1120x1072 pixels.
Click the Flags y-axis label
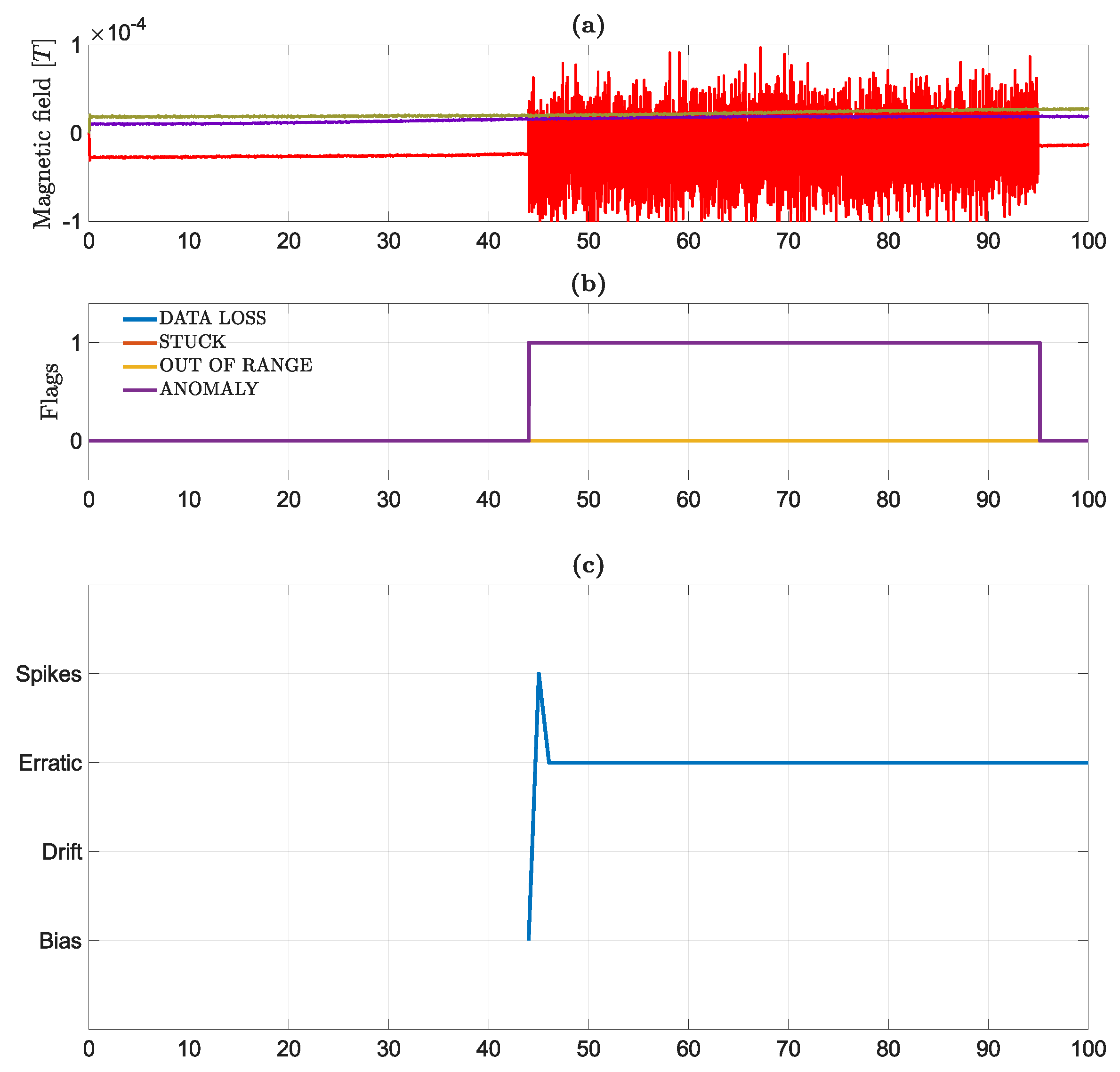pos(51,391)
